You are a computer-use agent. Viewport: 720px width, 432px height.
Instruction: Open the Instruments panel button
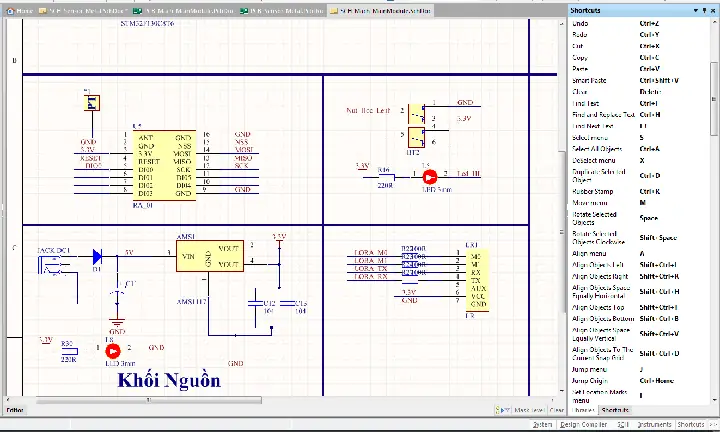(654, 425)
